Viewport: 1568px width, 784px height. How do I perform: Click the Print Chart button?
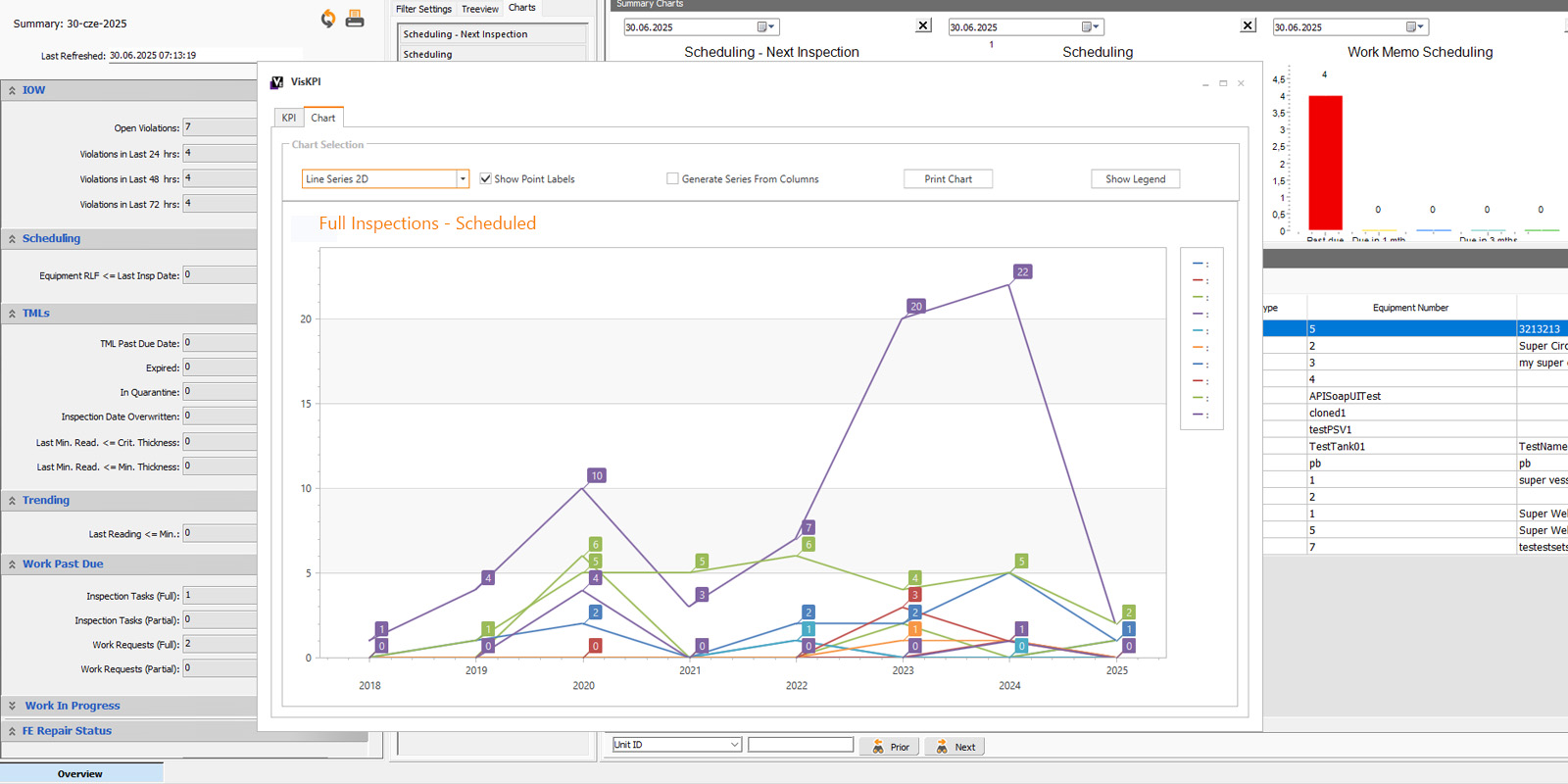pyautogui.click(x=948, y=178)
